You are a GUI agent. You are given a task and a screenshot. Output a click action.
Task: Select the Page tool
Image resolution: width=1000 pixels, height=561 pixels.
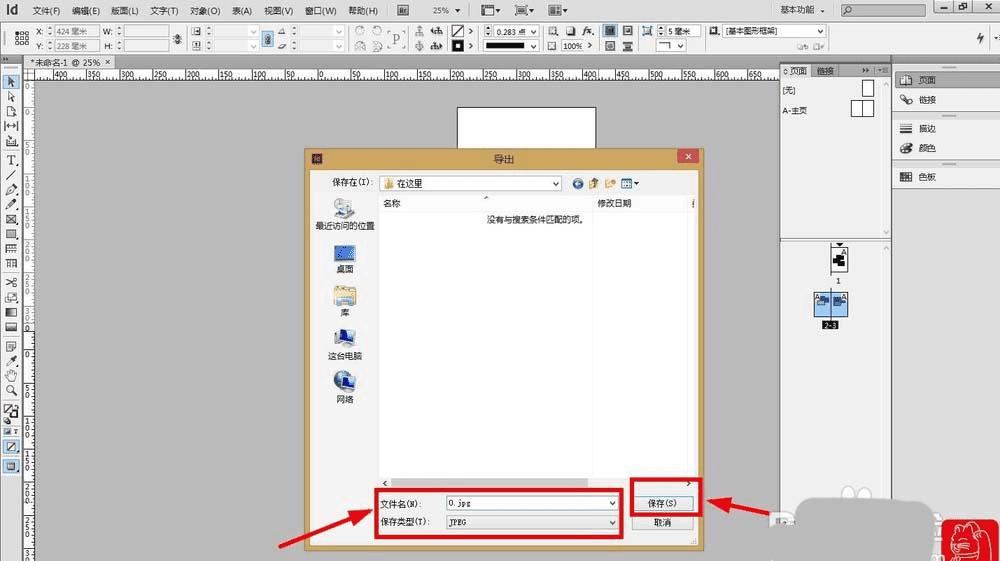pos(11,112)
